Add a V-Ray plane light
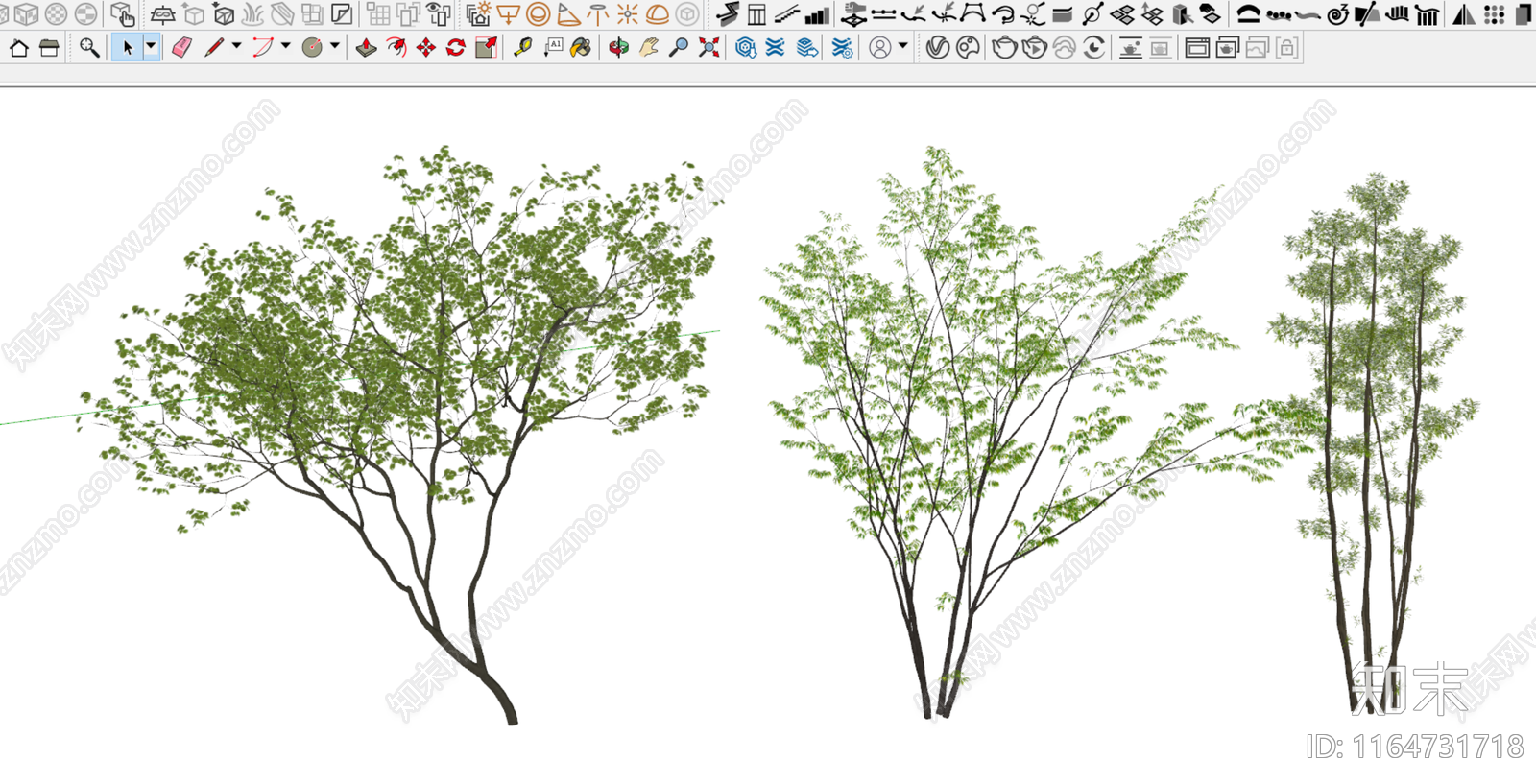The image size is (1536, 784). click(508, 14)
